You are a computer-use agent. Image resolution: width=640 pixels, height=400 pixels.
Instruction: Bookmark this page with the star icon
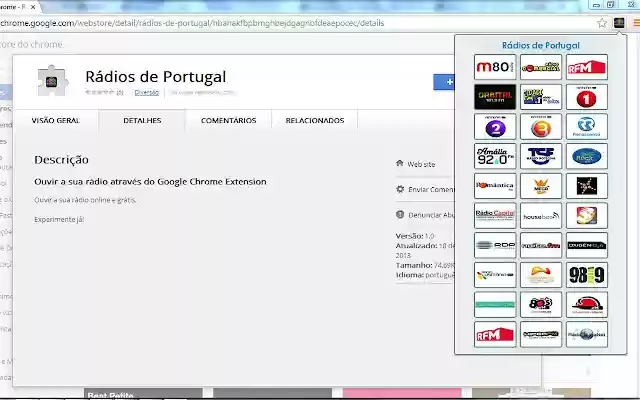click(602, 23)
